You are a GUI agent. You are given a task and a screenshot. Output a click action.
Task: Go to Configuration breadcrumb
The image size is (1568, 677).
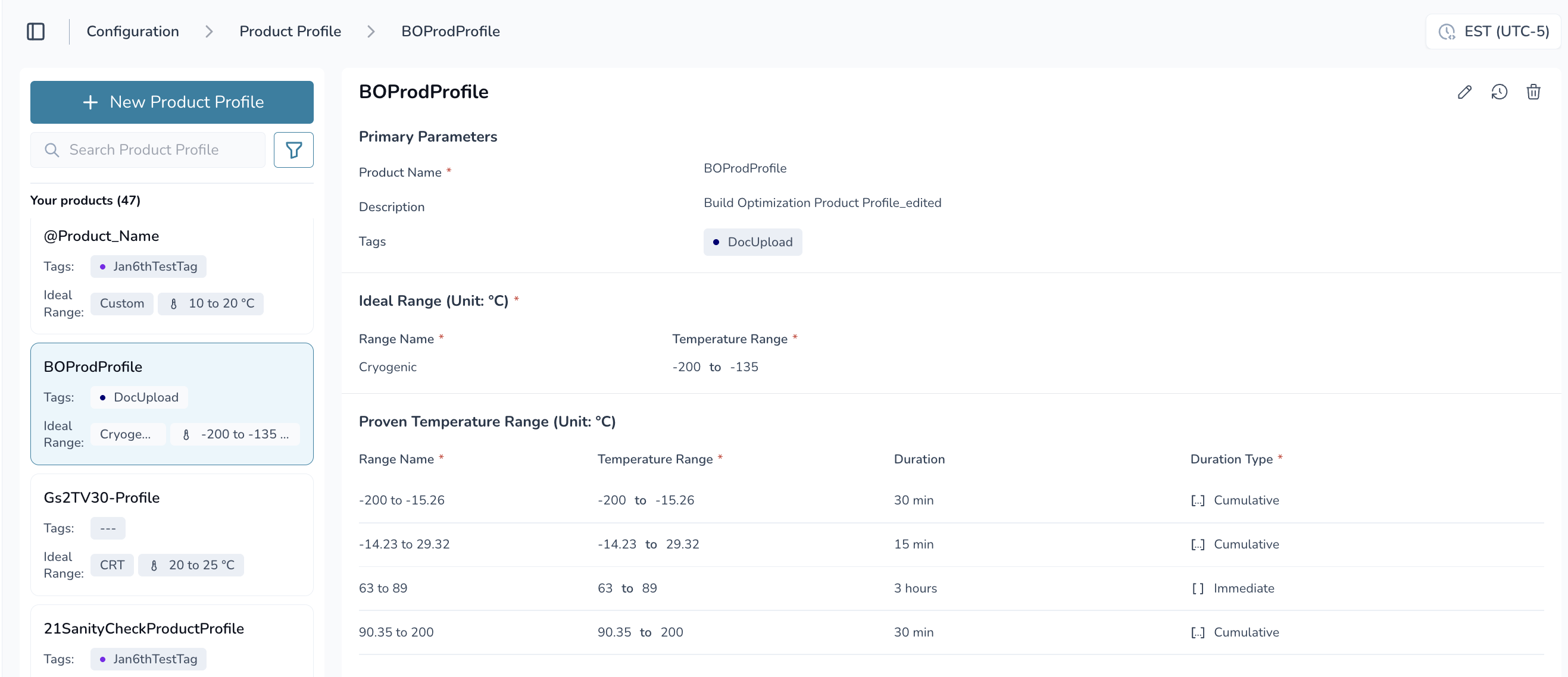(133, 31)
